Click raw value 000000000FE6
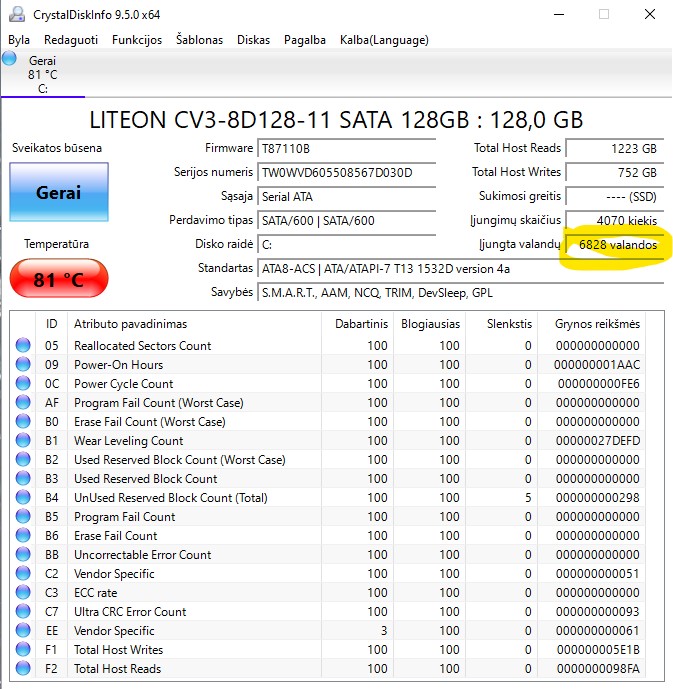The height and width of the screenshot is (689, 673). pyautogui.click(x=598, y=384)
